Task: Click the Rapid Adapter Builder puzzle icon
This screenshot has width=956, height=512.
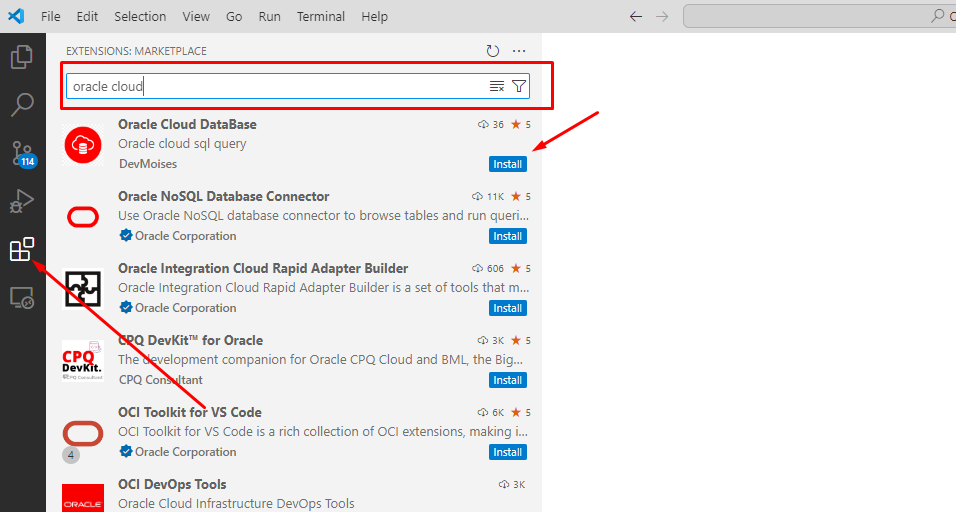Action: [x=83, y=289]
